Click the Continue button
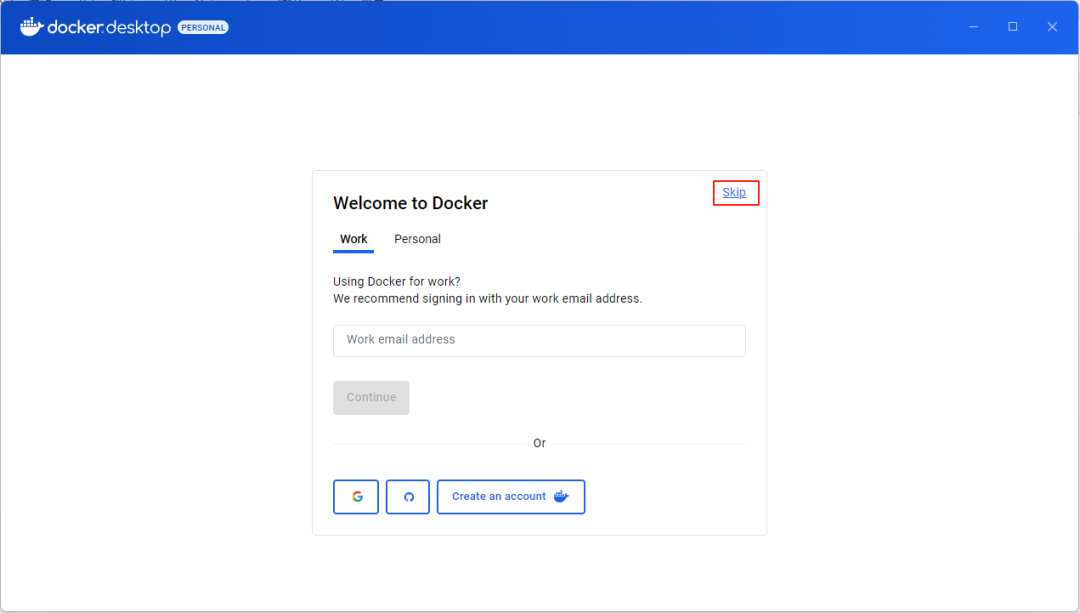 371,397
